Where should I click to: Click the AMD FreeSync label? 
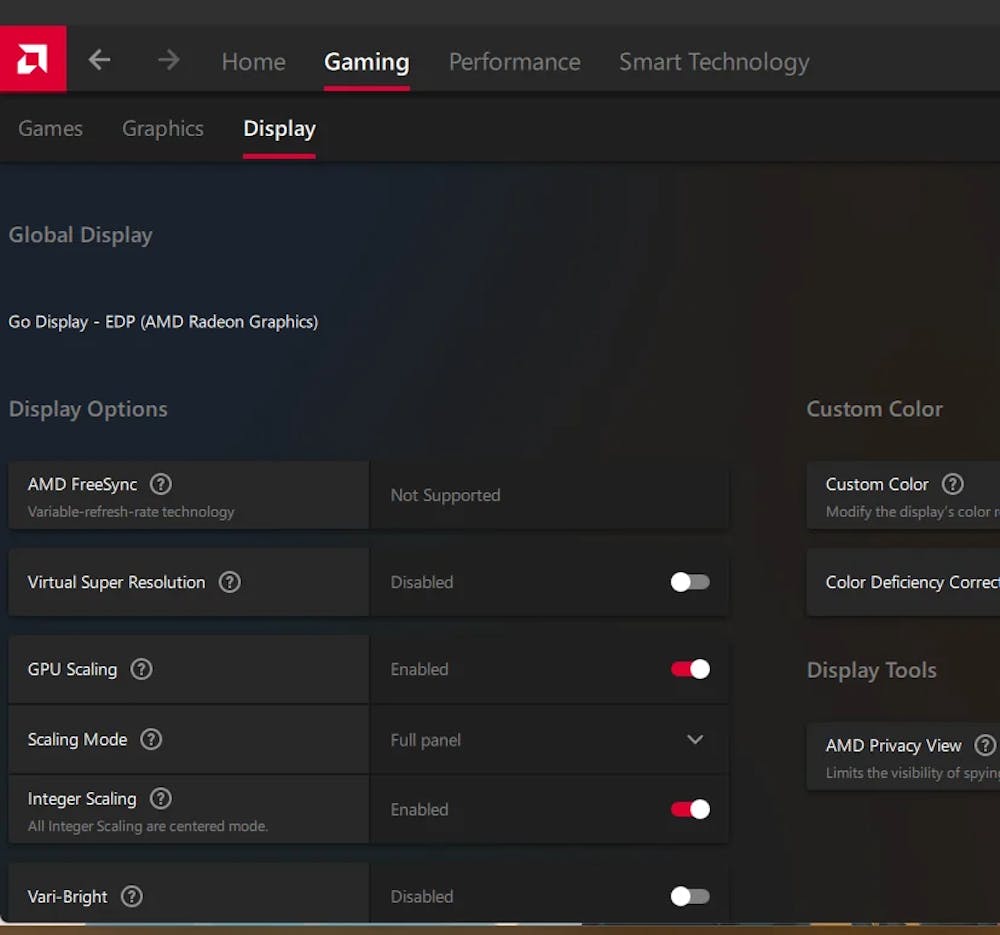[82, 484]
